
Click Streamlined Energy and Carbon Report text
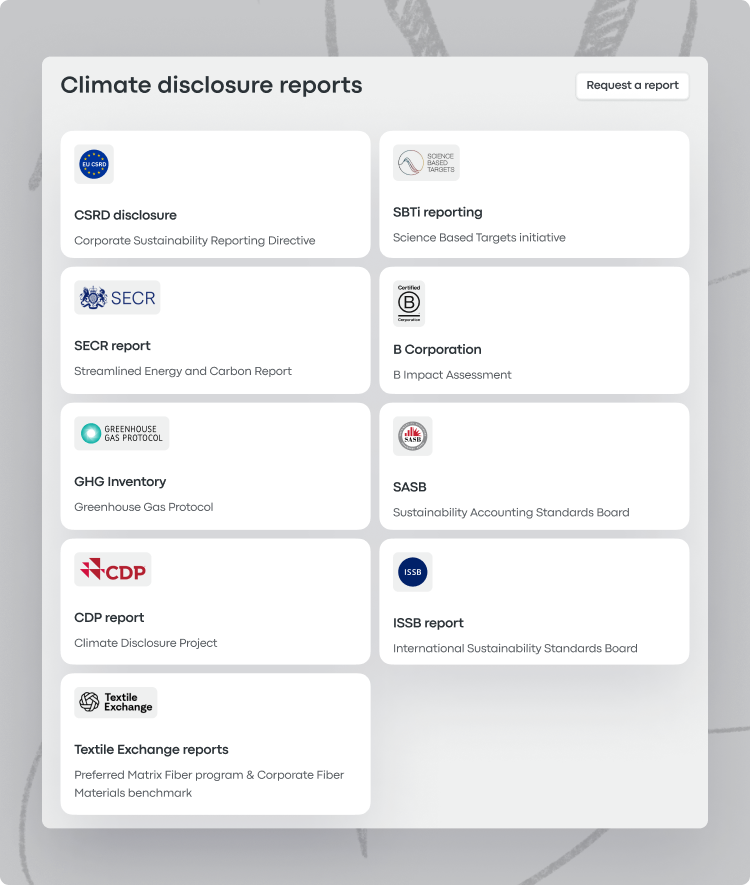click(183, 371)
